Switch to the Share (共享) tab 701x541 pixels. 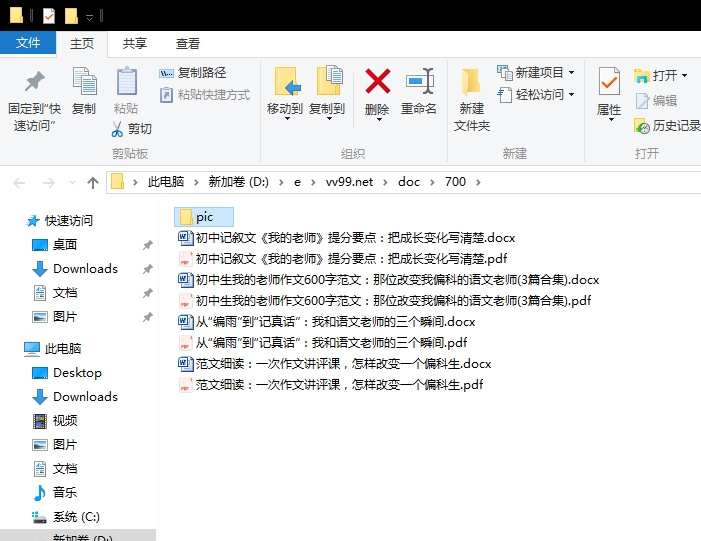tap(135, 44)
